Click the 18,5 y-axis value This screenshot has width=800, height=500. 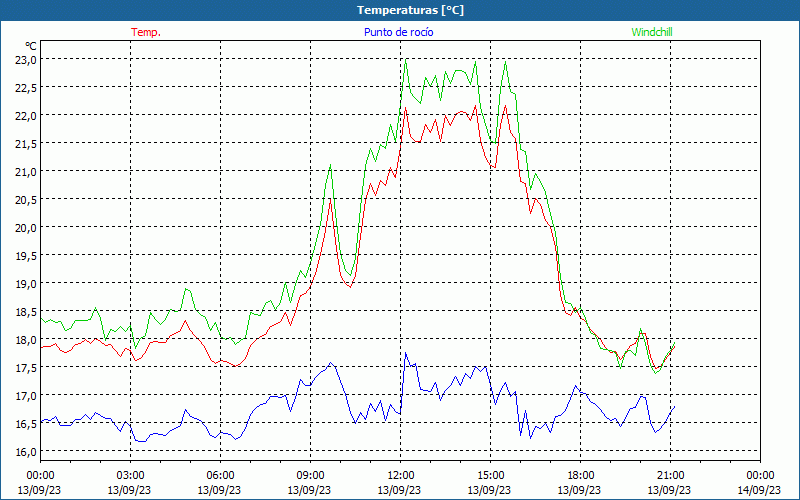(x=26, y=312)
